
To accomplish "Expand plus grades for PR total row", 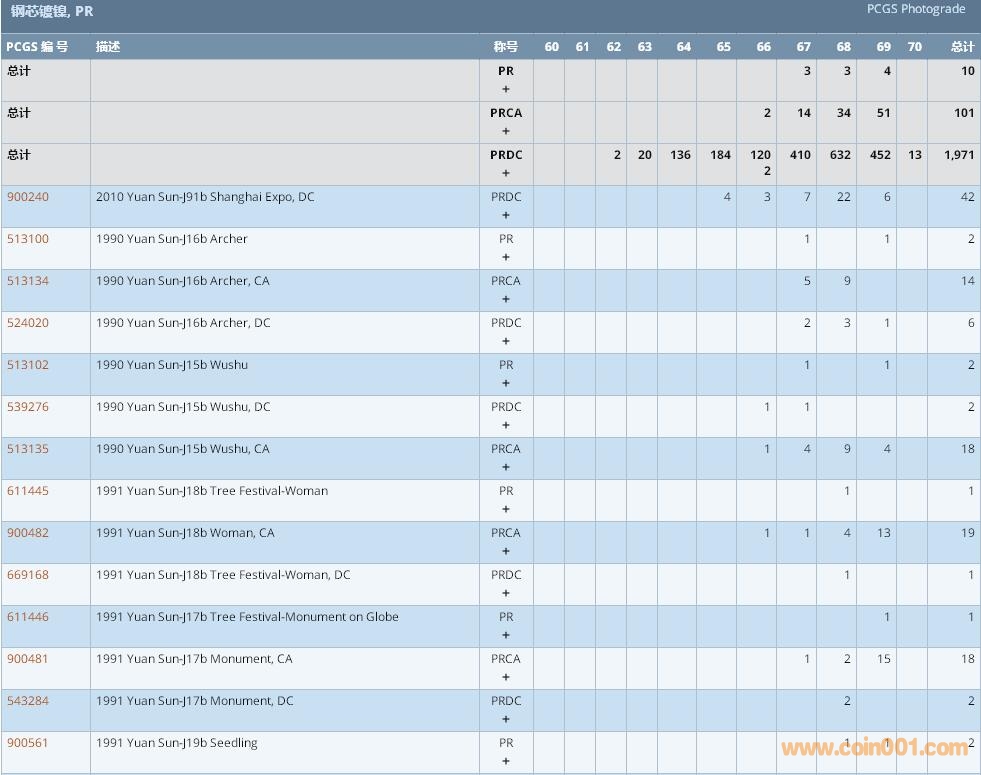I will (x=506, y=89).
